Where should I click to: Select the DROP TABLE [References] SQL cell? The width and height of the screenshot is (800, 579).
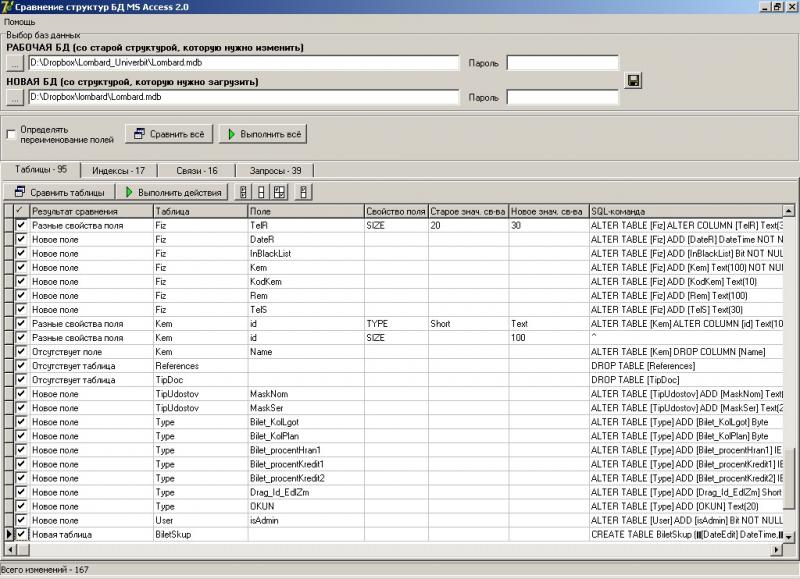point(686,366)
